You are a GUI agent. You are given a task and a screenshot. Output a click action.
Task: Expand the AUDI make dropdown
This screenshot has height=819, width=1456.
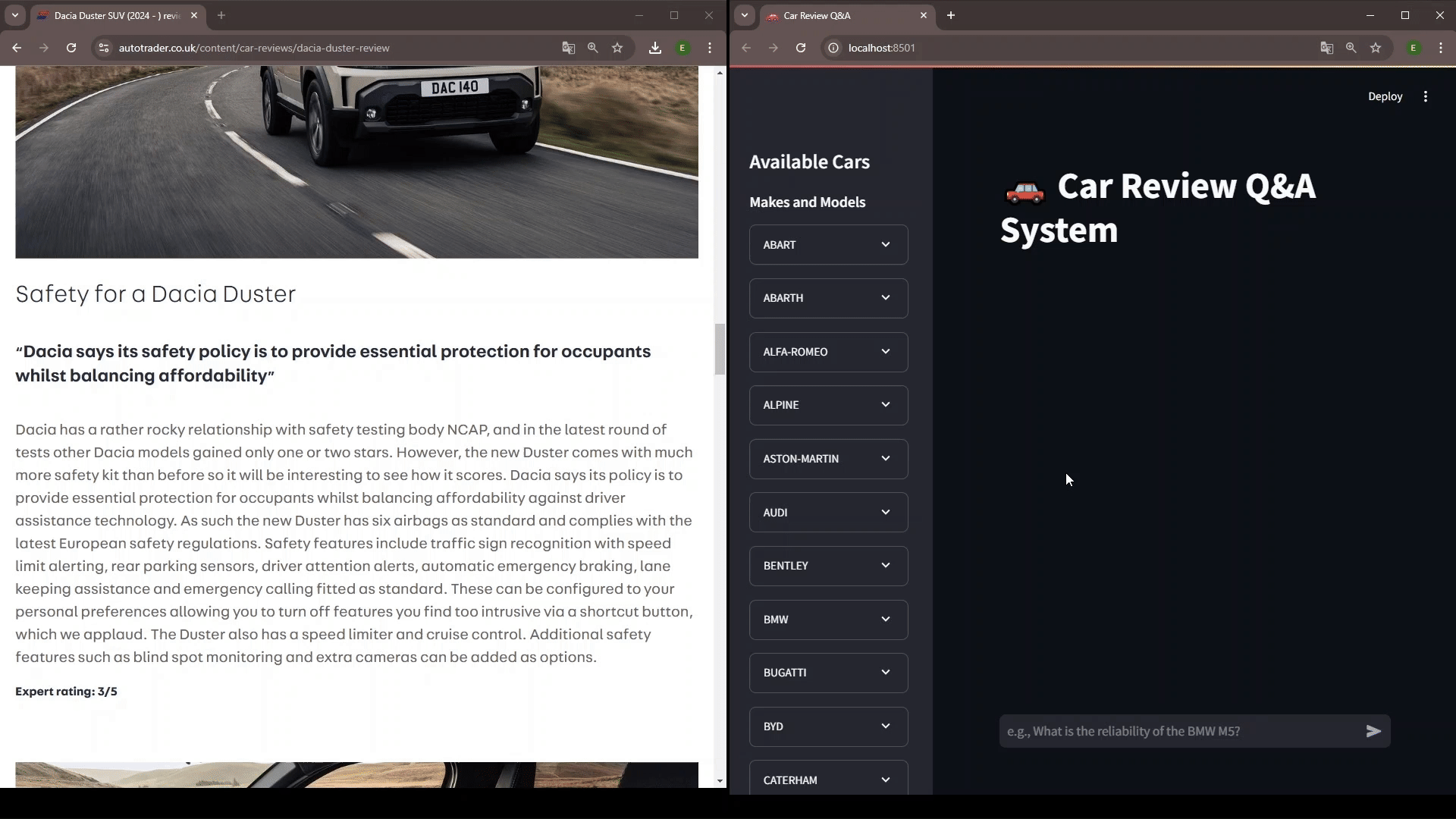[x=828, y=513]
